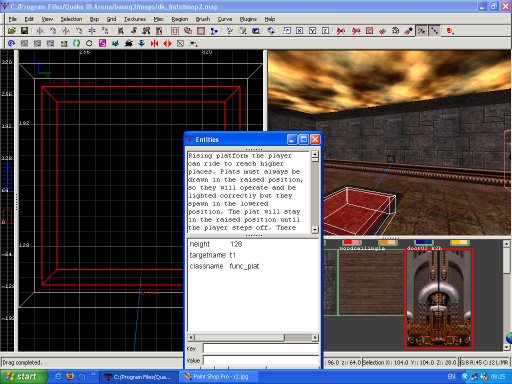
Task: Open the Textures menu
Action: [x=135, y=19]
